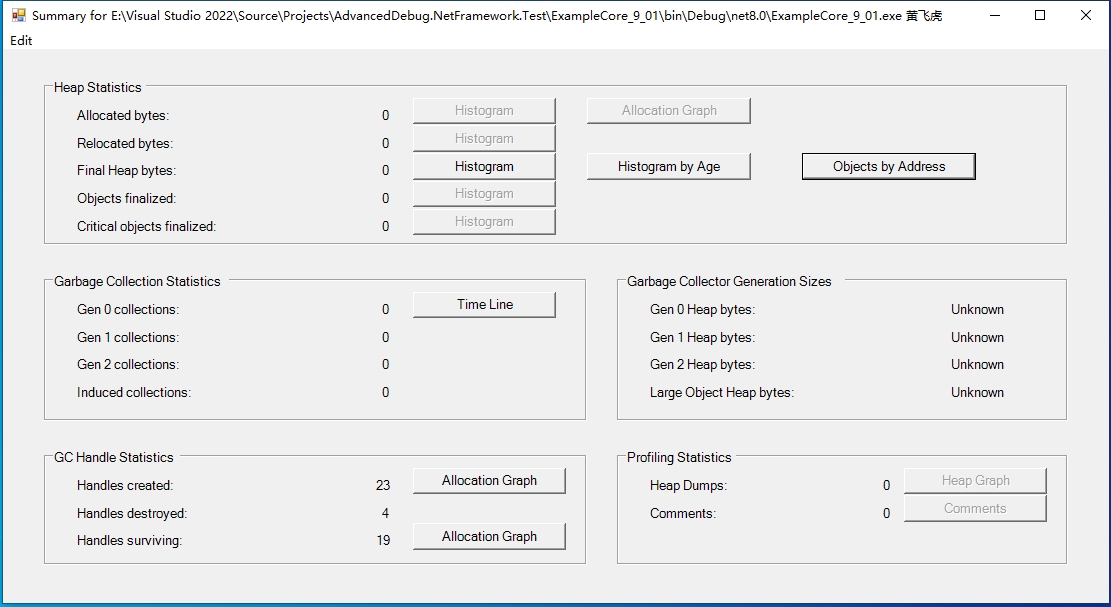
Task: Open Histogram for Relocated bytes
Action: (484, 139)
